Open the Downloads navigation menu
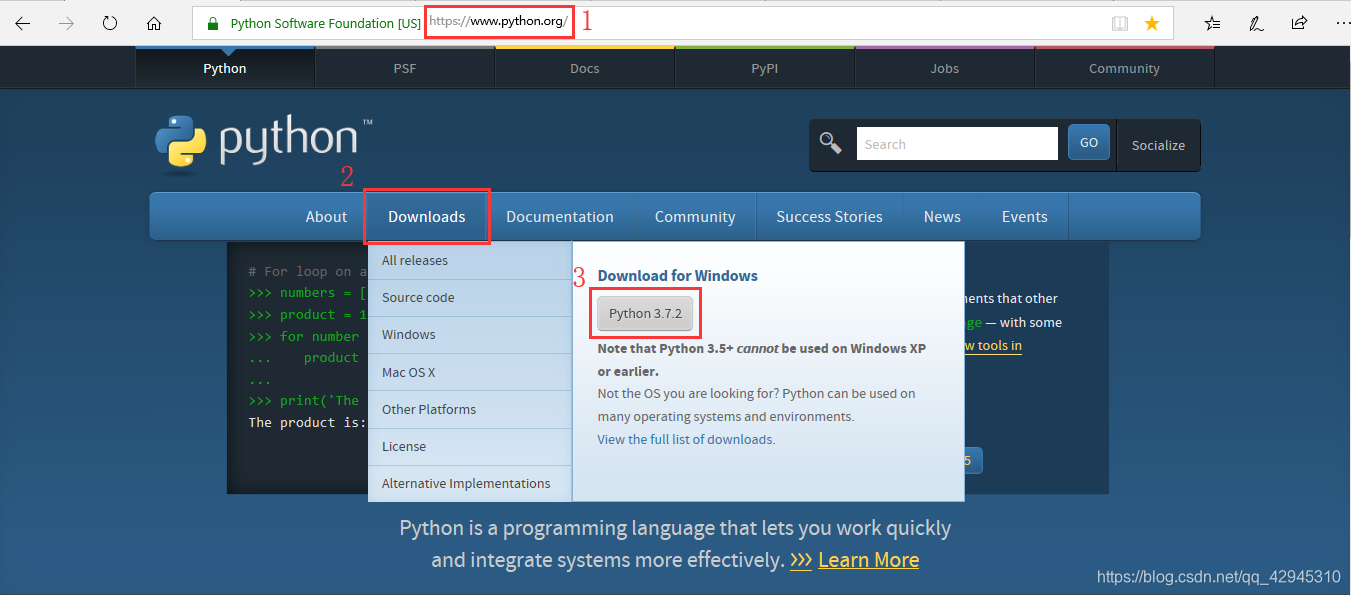 pos(427,217)
